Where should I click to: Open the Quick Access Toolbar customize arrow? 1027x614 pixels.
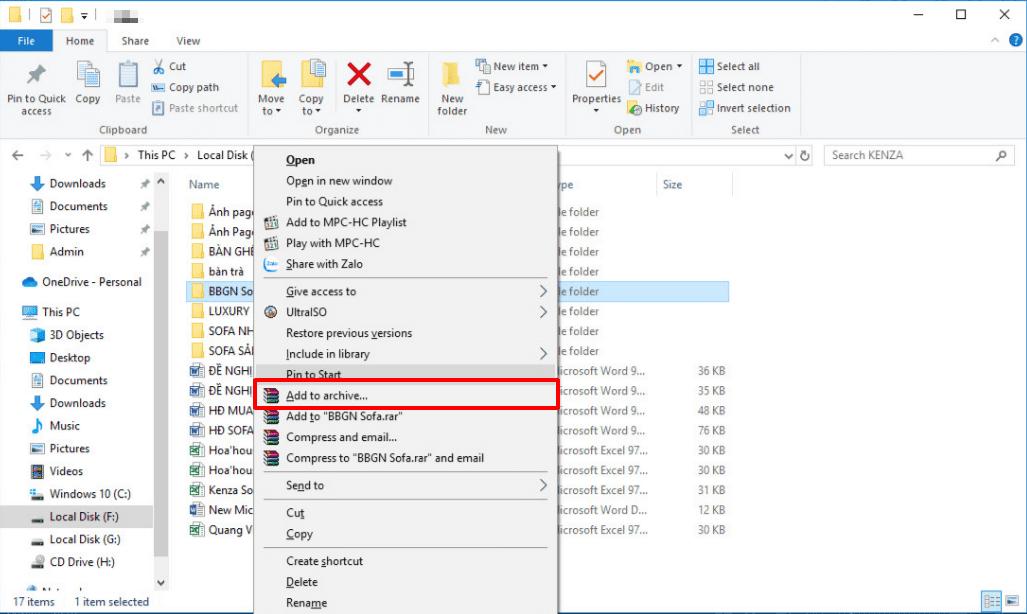(84, 15)
